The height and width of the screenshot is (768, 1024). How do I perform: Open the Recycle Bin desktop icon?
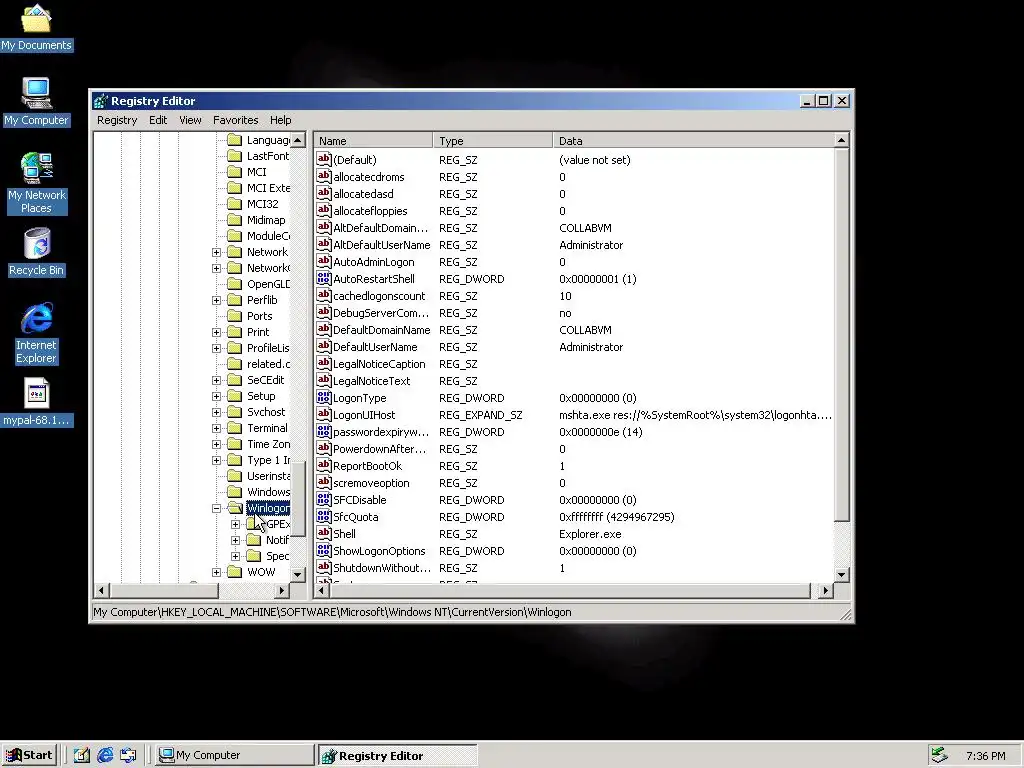[37, 252]
